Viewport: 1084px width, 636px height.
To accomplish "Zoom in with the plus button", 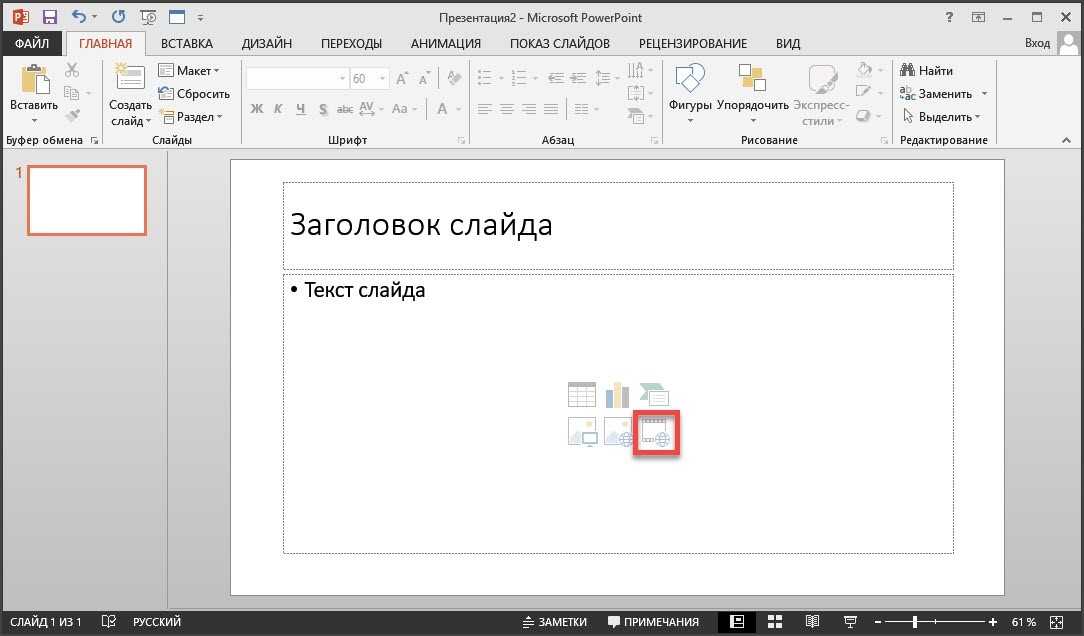I will (993, 622).
